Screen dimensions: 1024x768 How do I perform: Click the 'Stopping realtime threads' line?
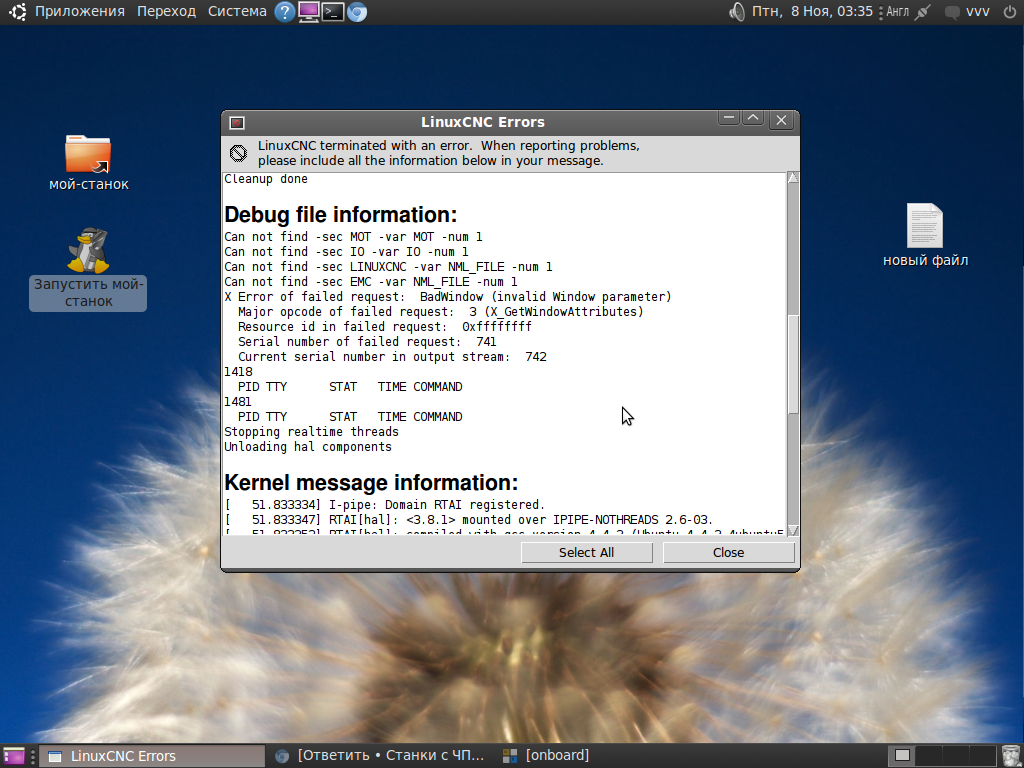point(311,432)
